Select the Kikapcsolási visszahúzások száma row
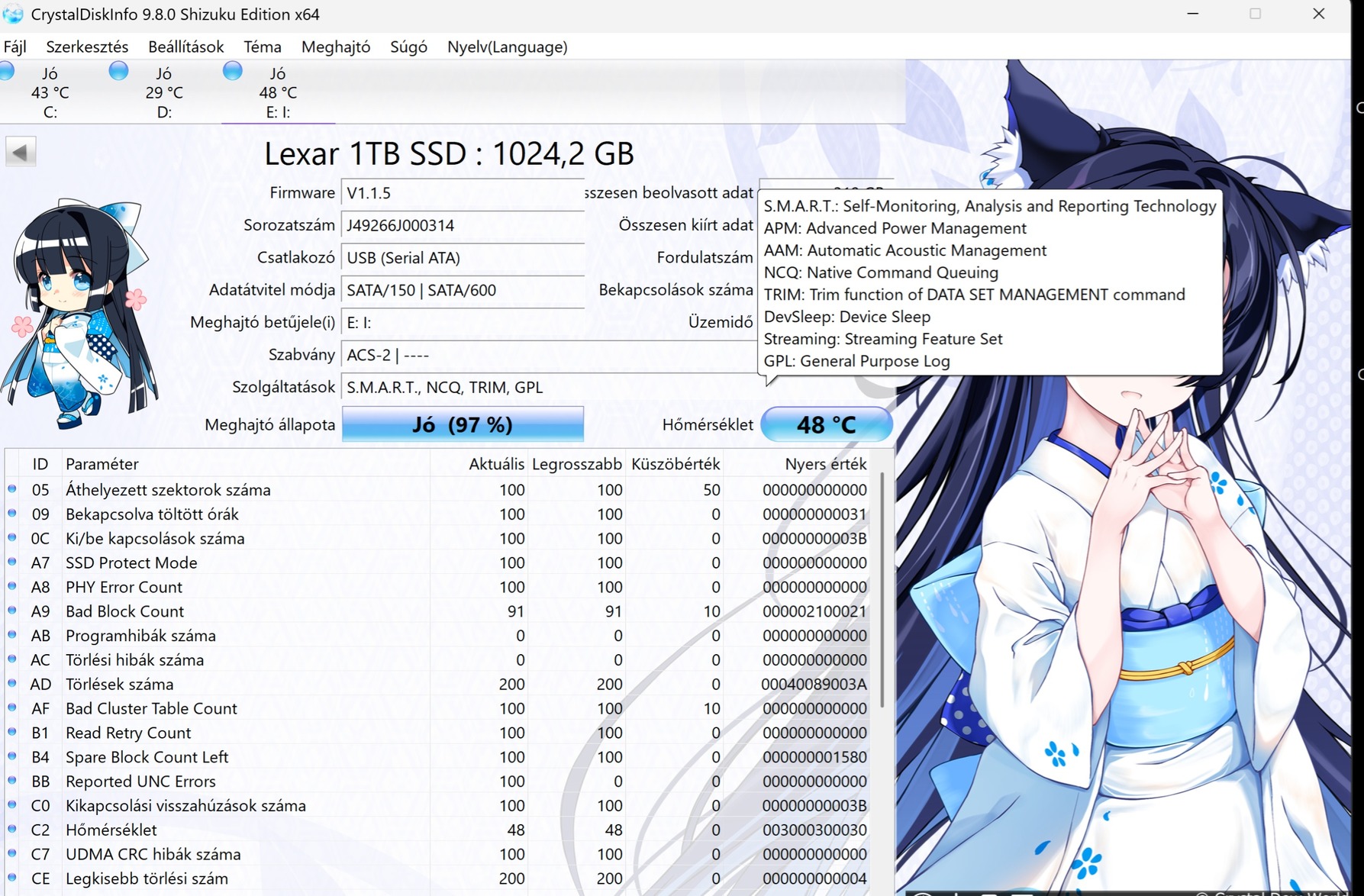 [x=438, y=806]
